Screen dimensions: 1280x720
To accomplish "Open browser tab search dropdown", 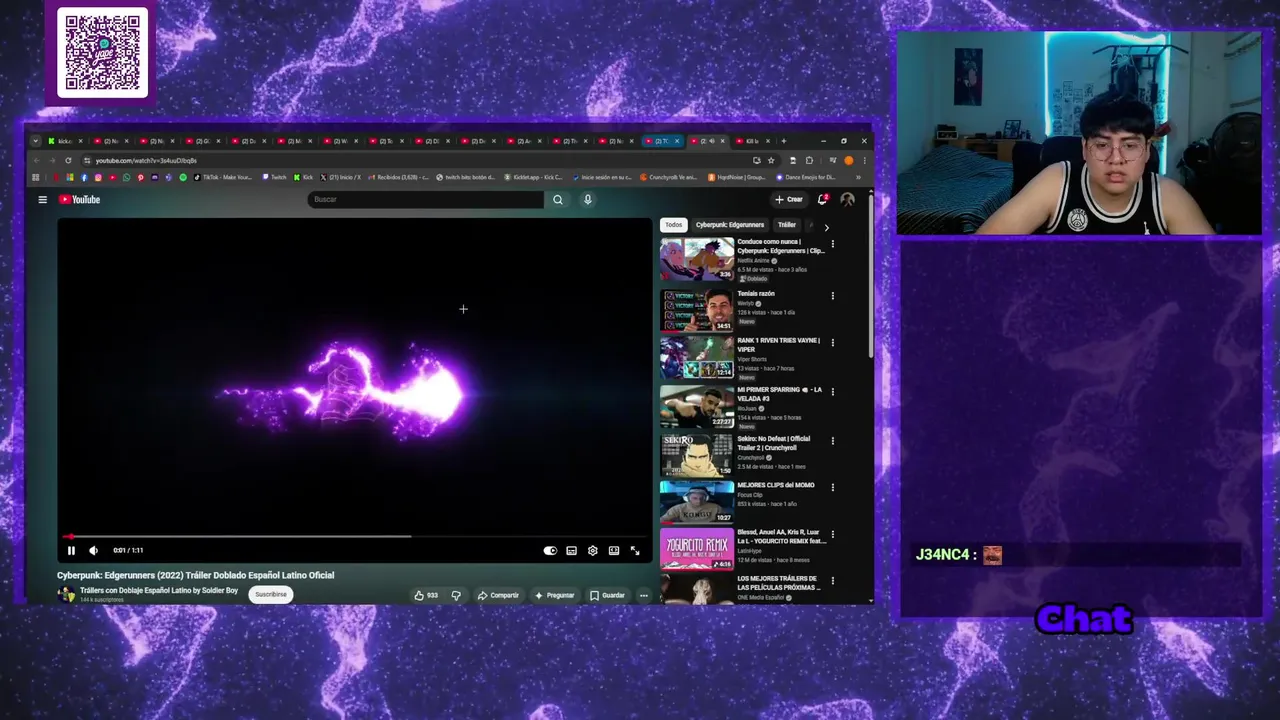I will pos(35,141).
